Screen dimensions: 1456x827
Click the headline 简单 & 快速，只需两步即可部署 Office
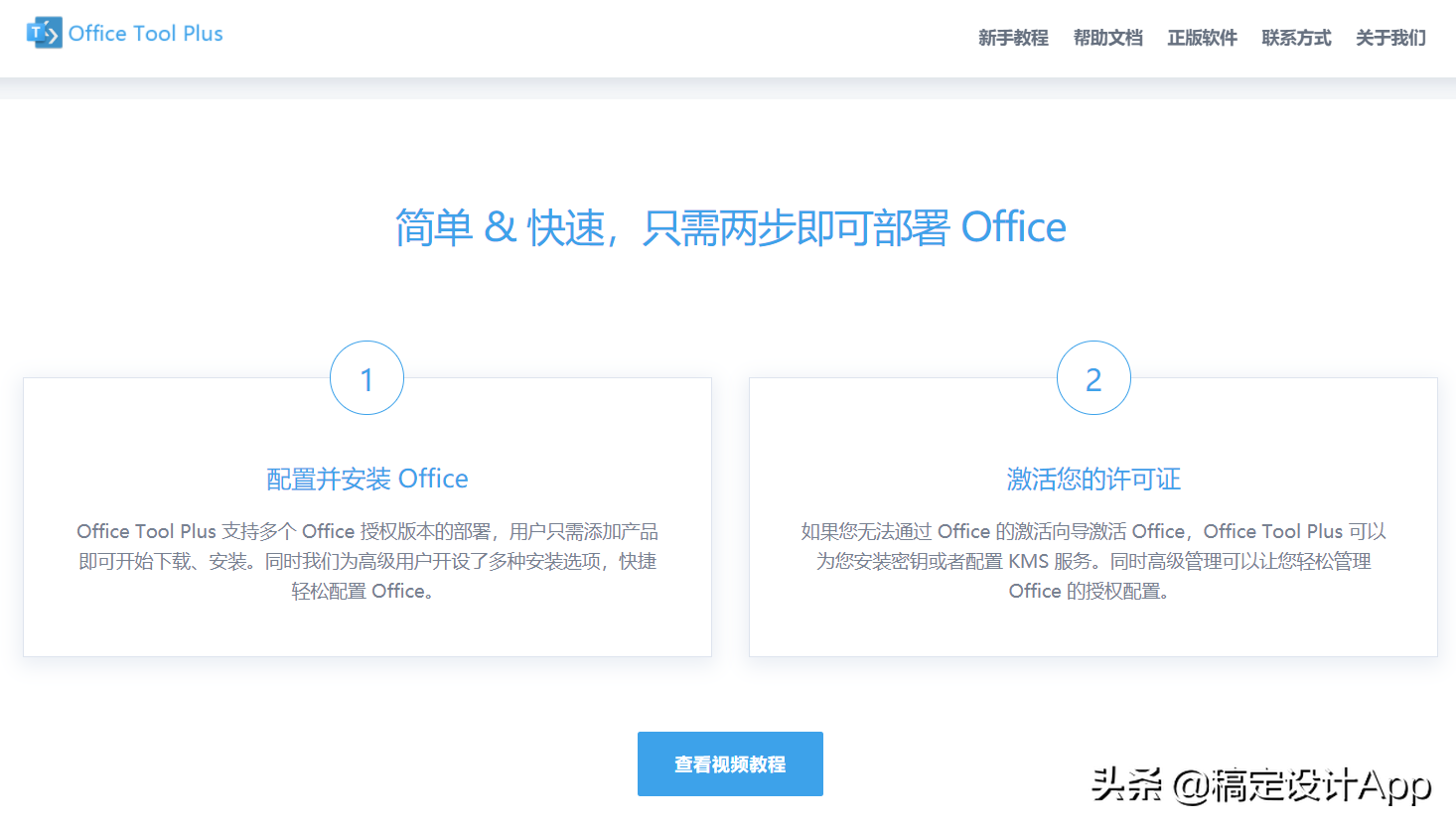coord(730,227)
